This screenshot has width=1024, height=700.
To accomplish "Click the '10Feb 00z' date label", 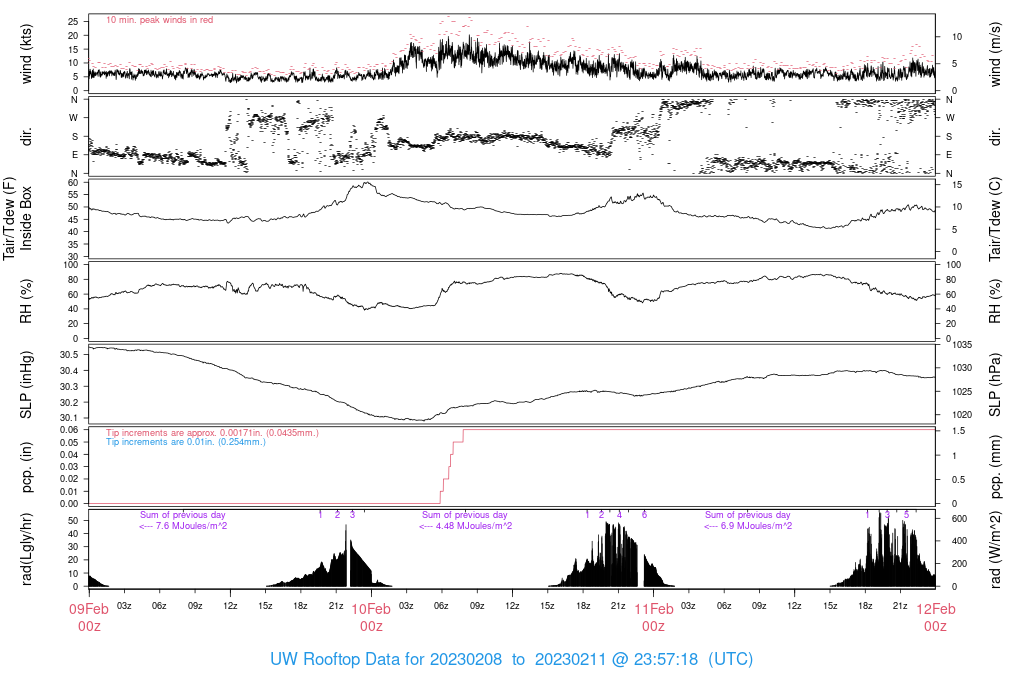I will tap(371, 618).
